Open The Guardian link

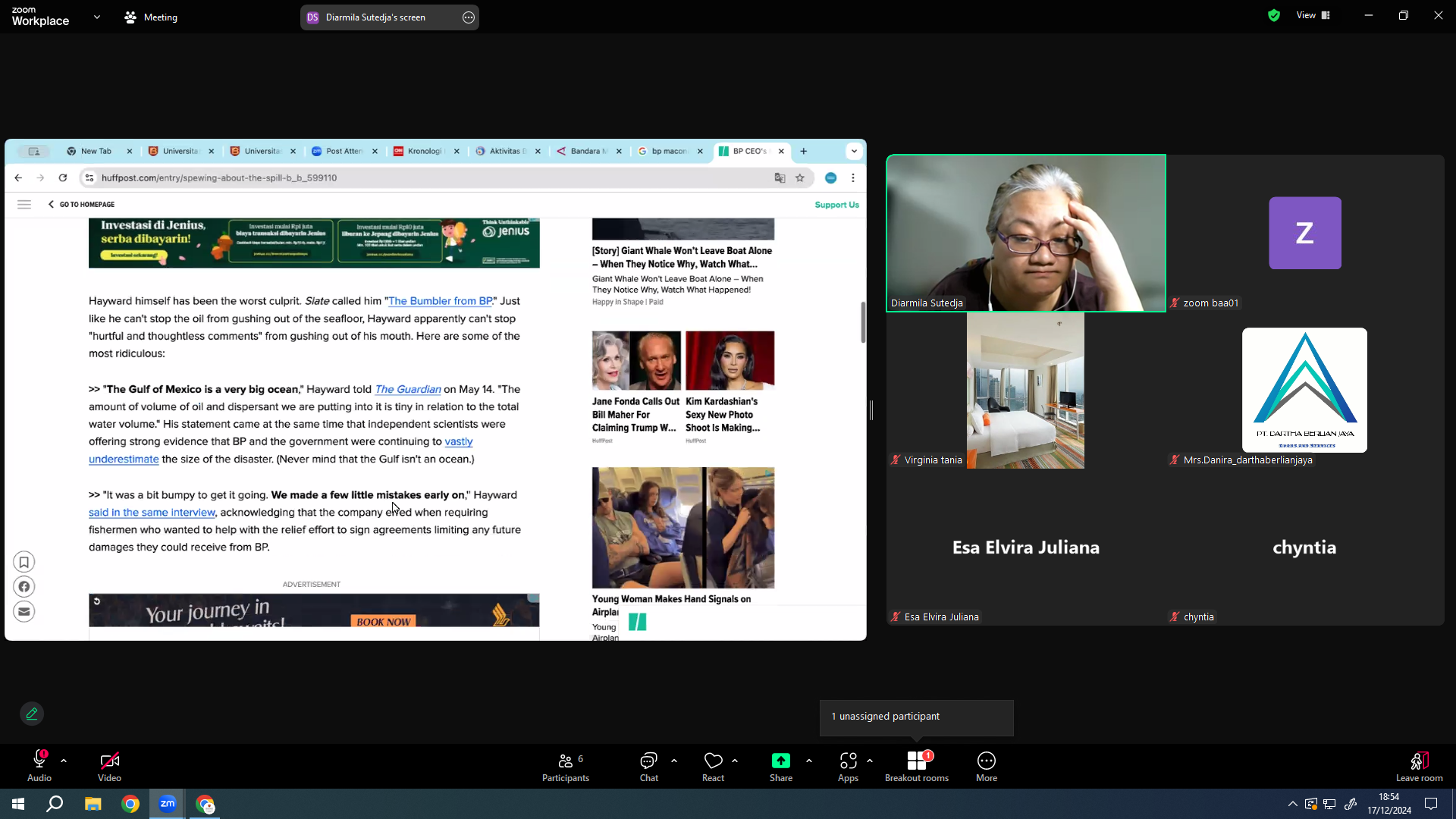[x=408, y=389]
